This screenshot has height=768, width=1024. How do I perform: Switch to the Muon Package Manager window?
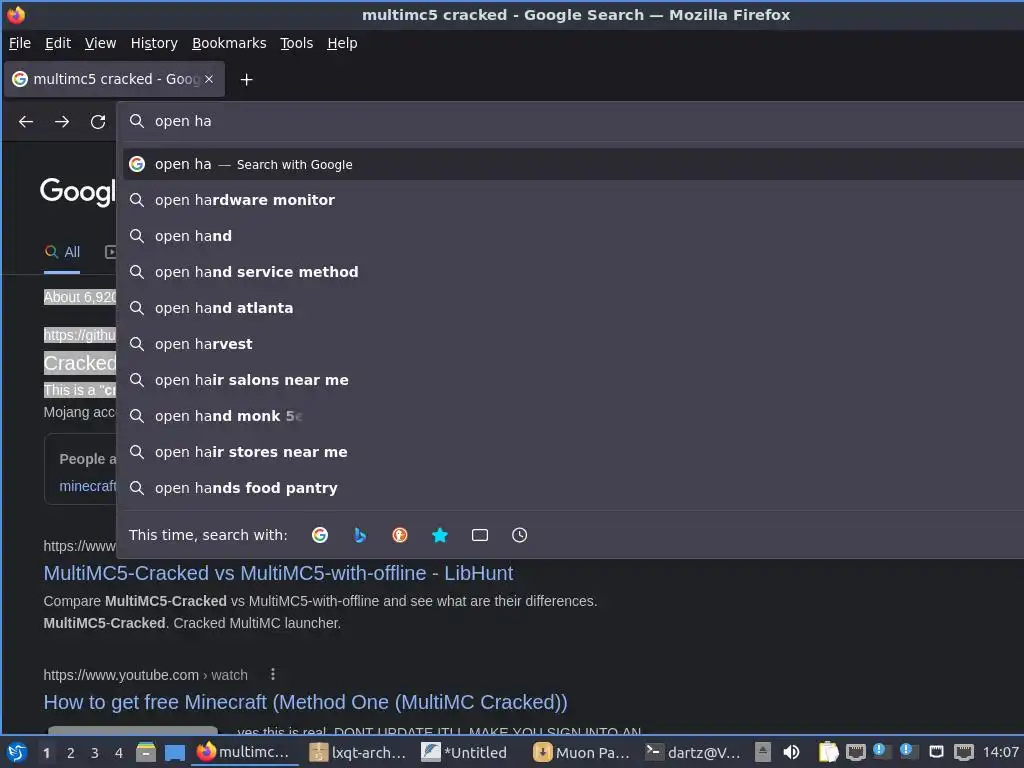582,752
